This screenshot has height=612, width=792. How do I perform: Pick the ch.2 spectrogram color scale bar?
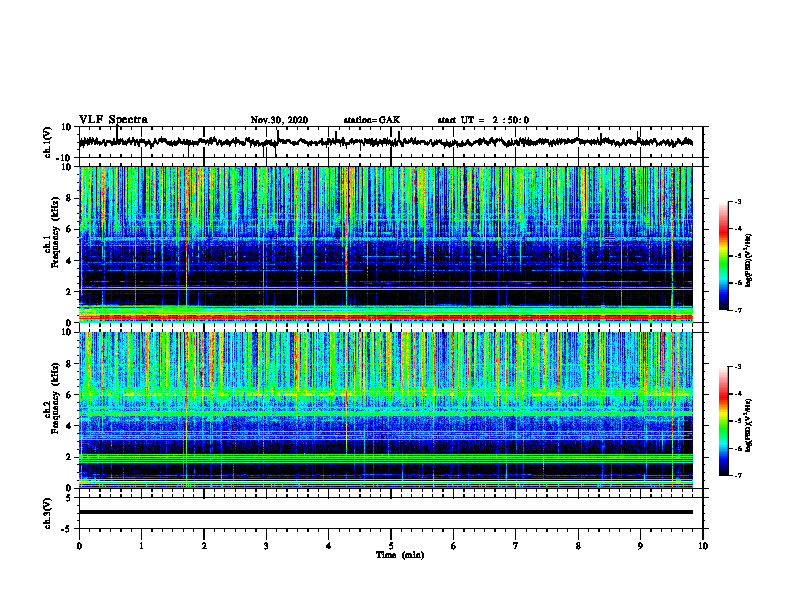coord(723,421)
